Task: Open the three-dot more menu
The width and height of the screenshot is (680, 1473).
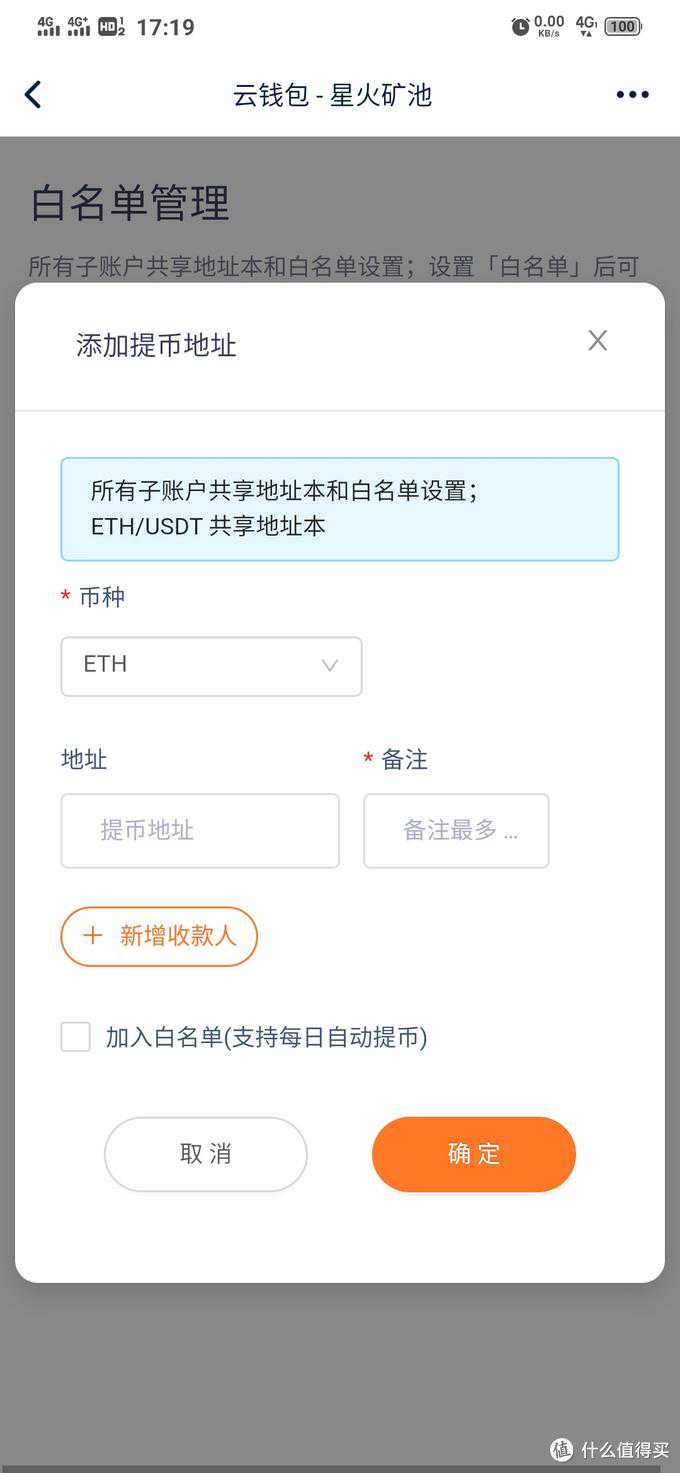Action: pyautogui.click(x=632, y=95)
